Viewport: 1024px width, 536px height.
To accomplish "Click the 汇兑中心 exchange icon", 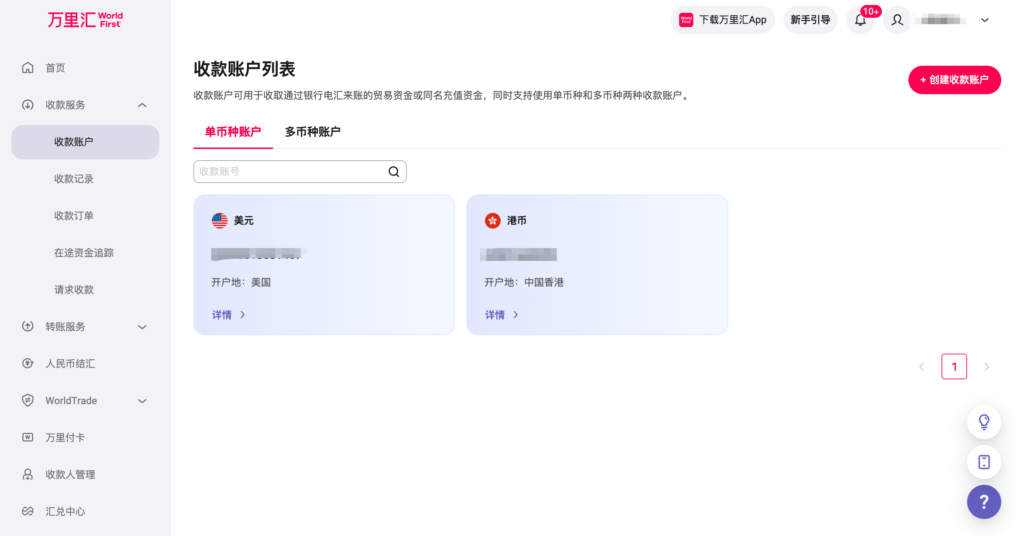I will tap(27, 511).
